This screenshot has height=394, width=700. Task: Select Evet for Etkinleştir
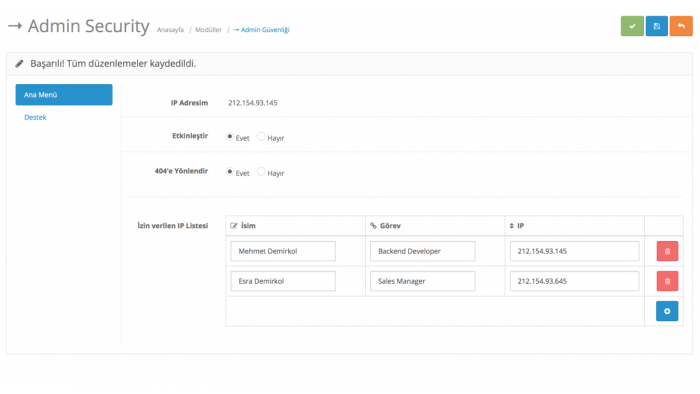(x=229, y=136)
